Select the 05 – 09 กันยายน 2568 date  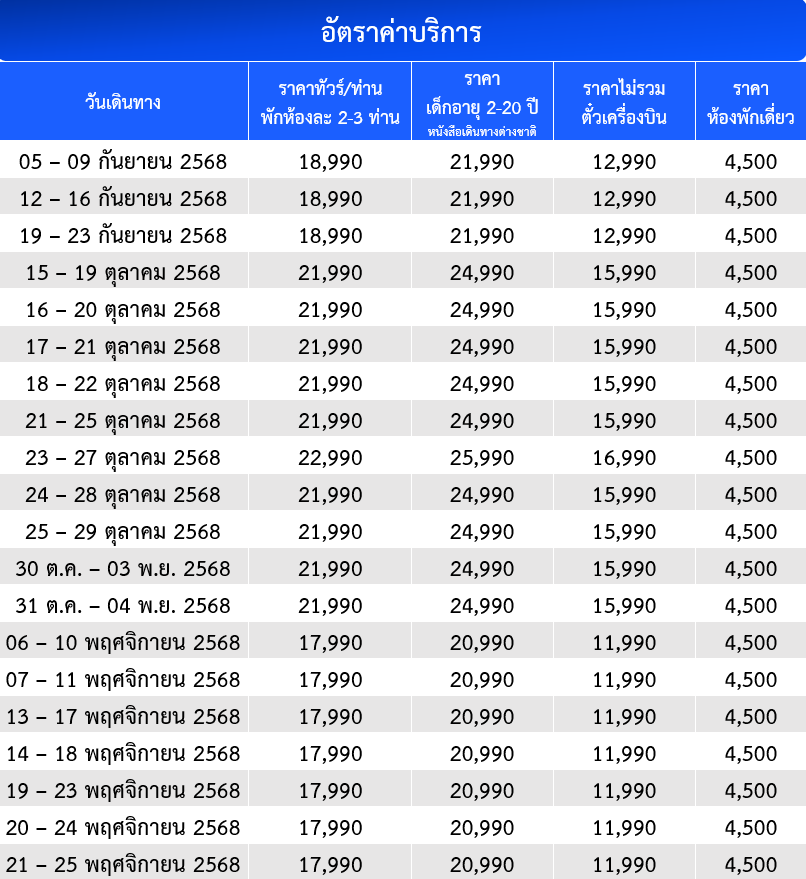123,162
